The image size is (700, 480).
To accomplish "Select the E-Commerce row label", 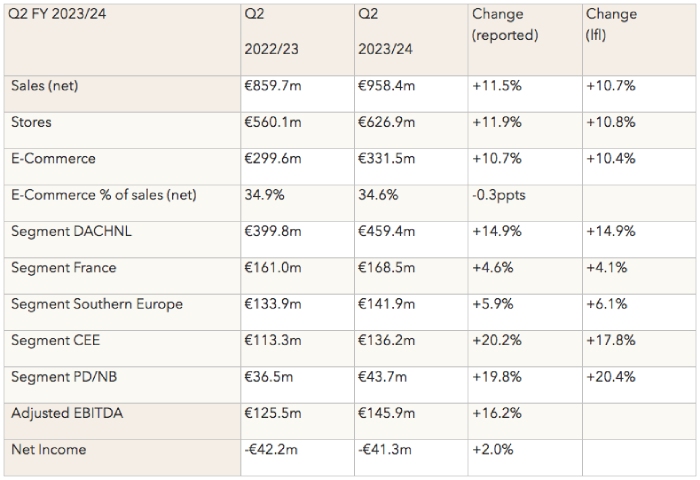I will (x=54, y=159).
